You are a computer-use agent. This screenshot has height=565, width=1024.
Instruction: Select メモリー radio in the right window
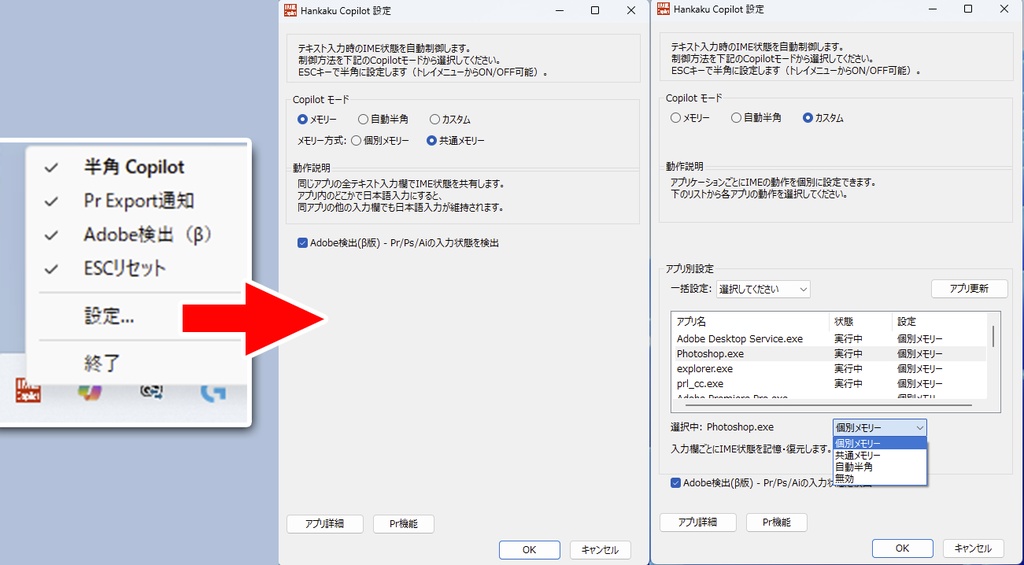[x=690, y=118]
